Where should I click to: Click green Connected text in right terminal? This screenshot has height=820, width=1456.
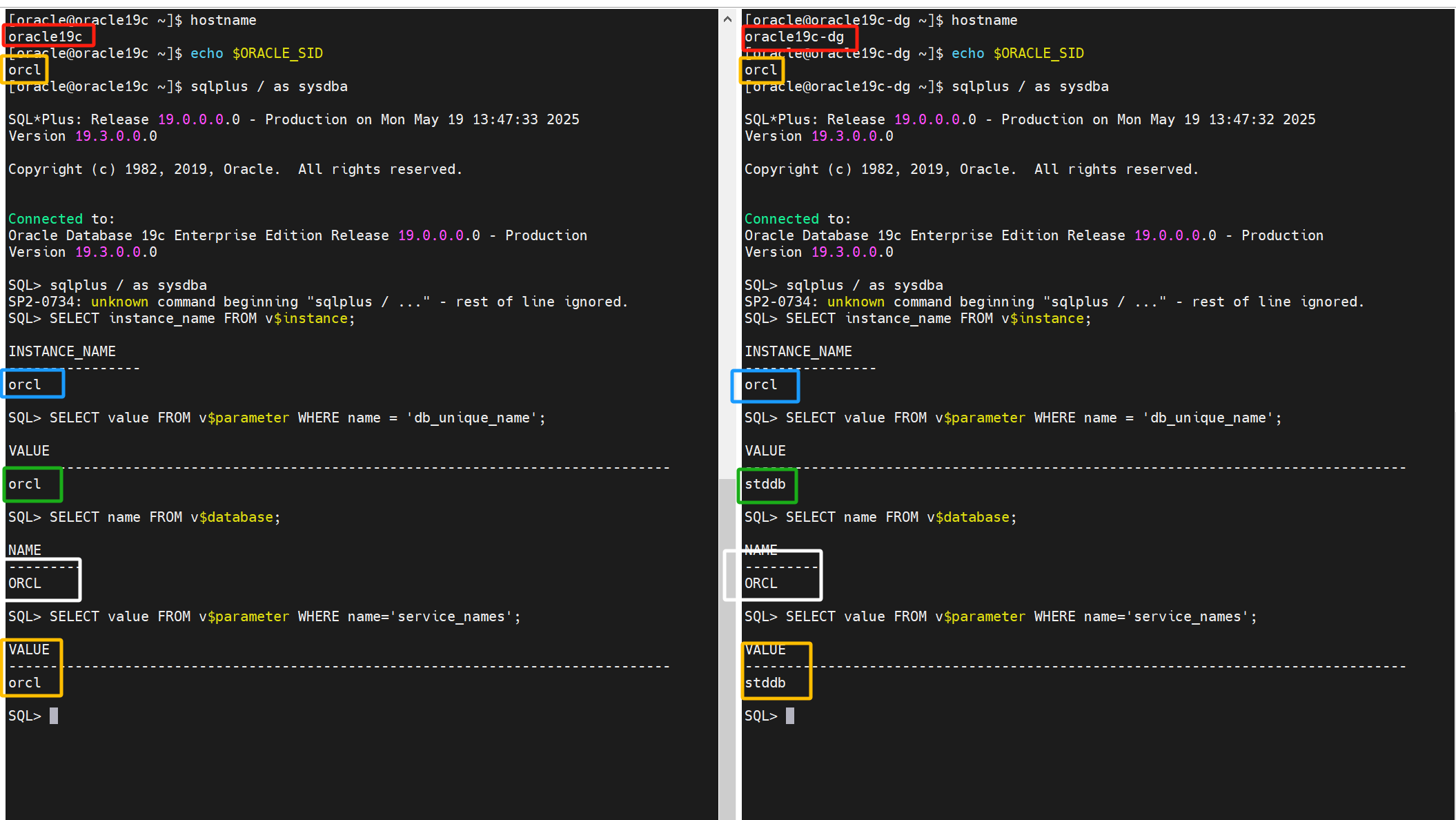point(782,219)
